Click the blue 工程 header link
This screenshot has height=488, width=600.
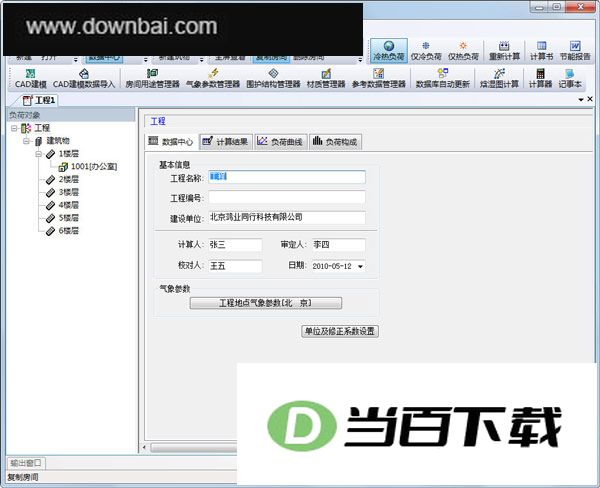[158, 121]
